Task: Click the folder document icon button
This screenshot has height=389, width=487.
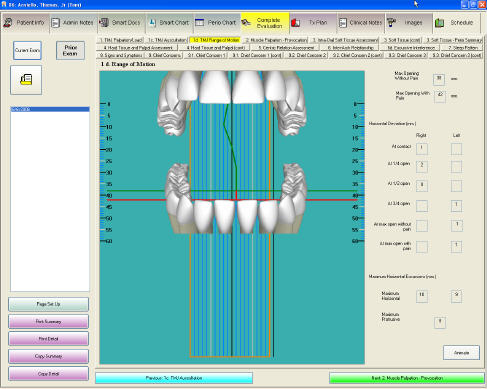Action: (26, 80)
